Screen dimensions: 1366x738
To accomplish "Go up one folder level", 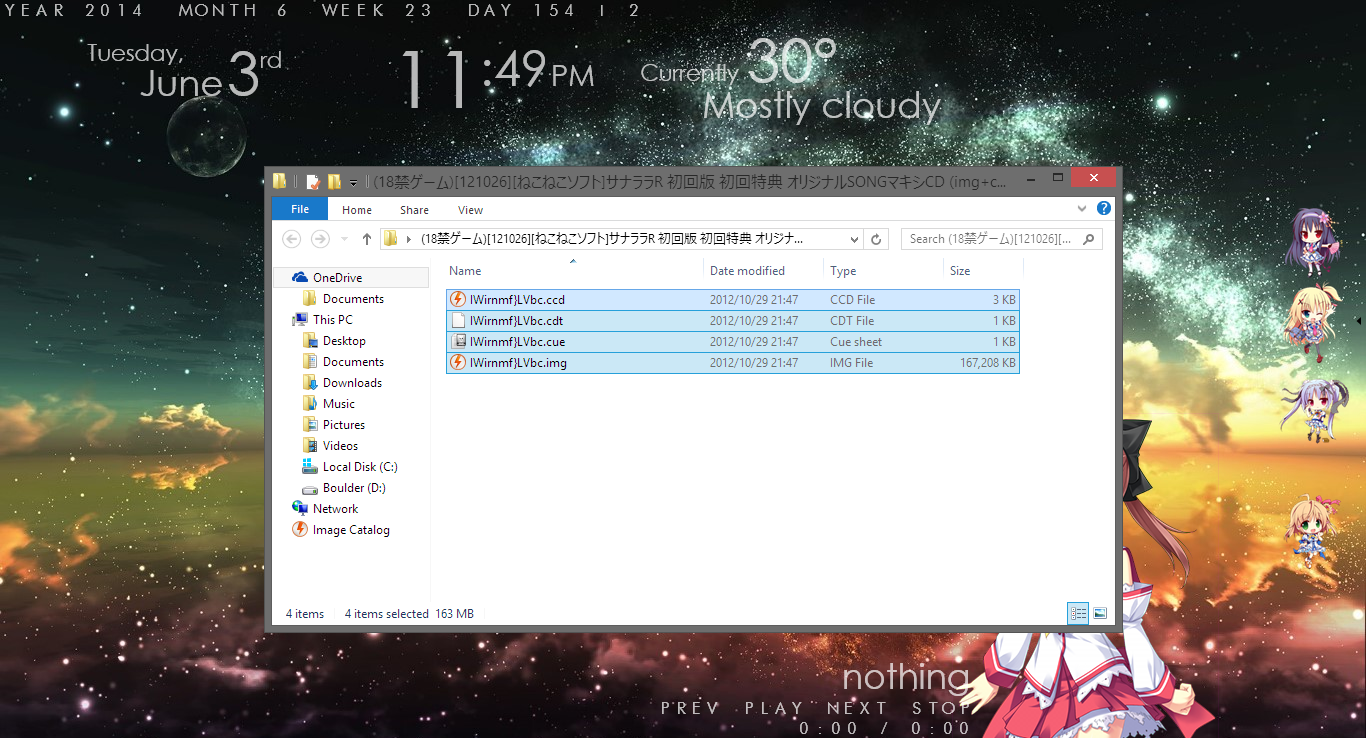I will click(x=367, y=239).
